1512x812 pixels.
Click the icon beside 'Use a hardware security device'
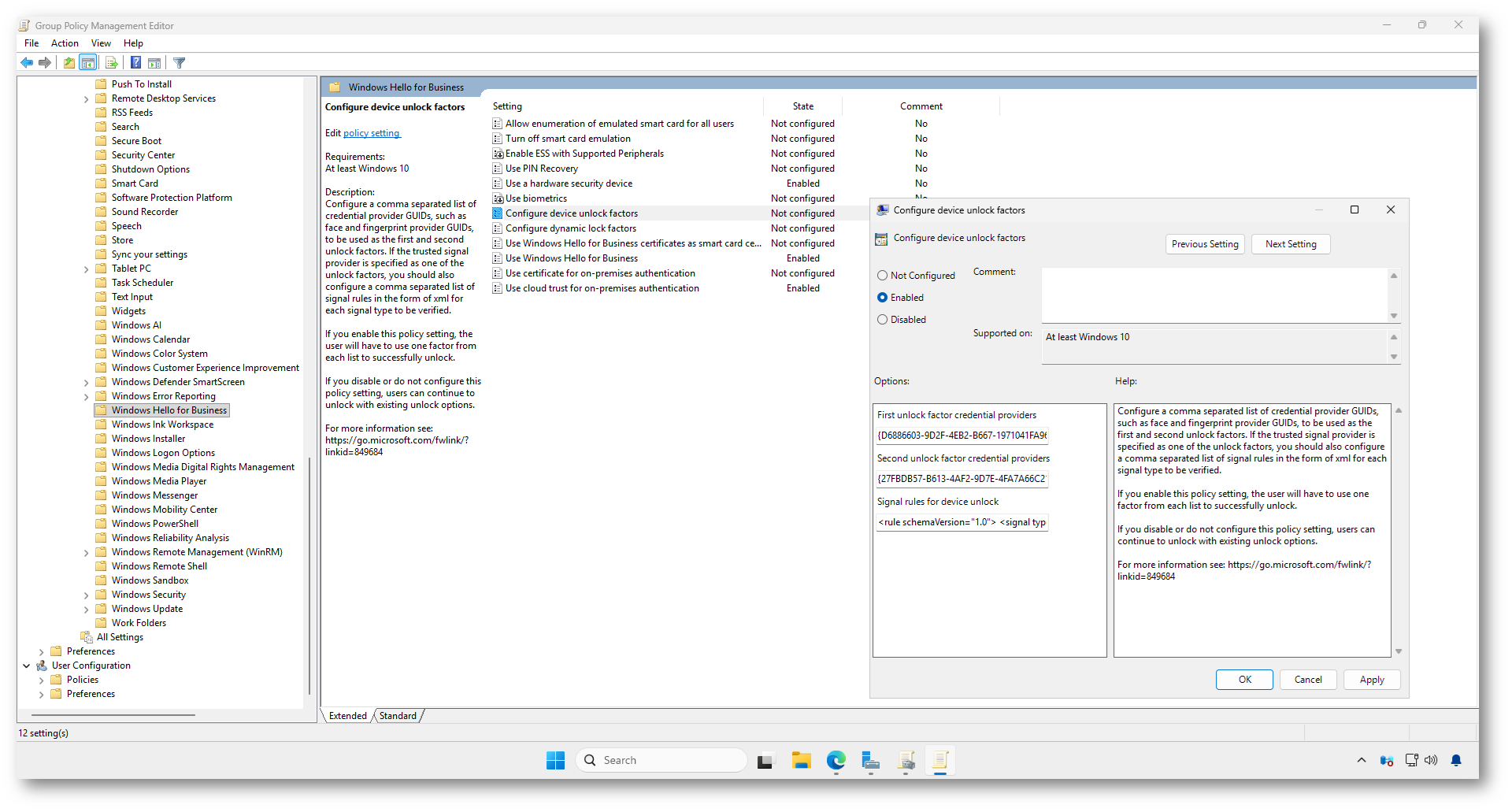(x=498, y=184)
